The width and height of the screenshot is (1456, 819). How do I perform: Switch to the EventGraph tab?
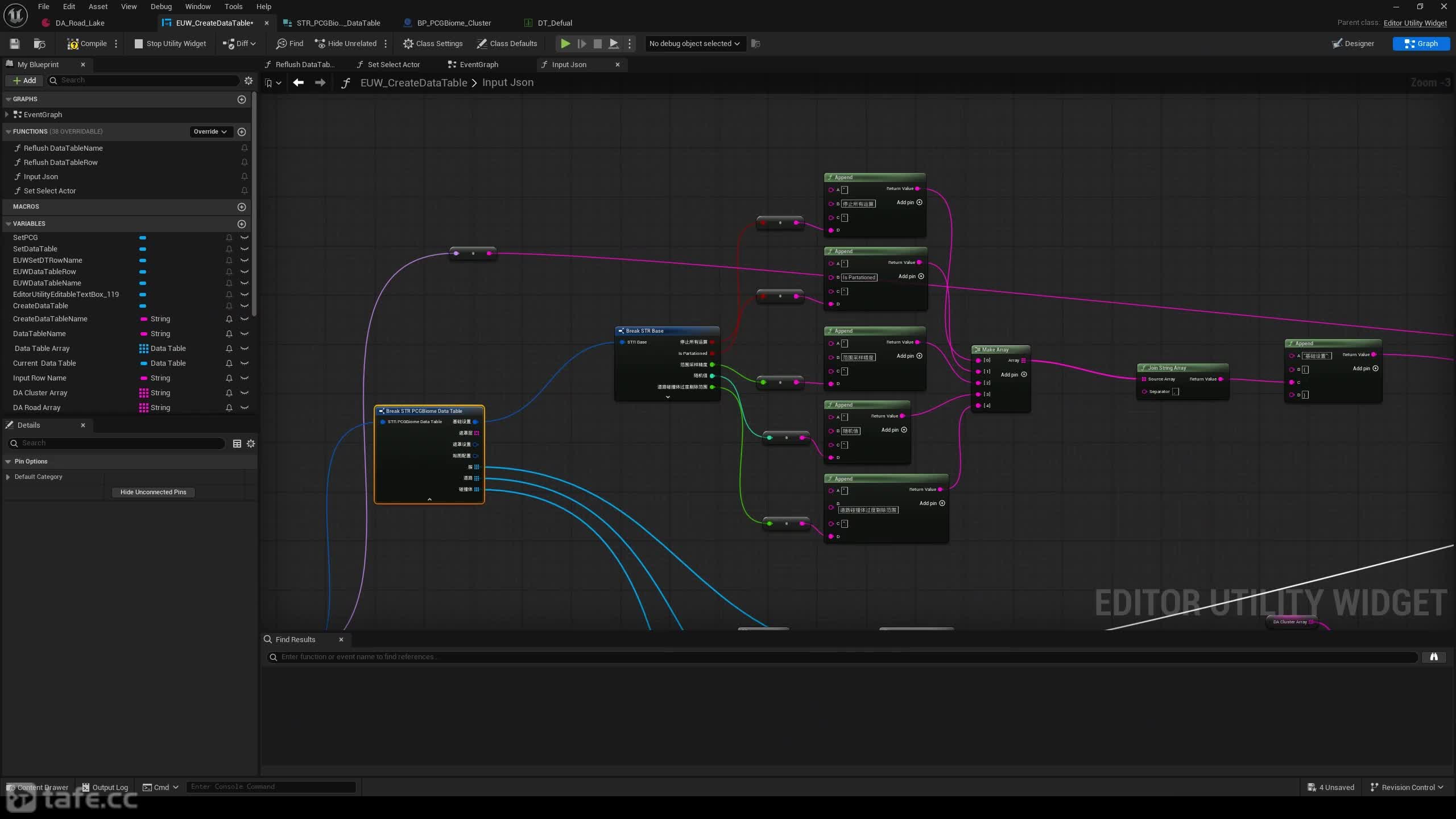478,65
